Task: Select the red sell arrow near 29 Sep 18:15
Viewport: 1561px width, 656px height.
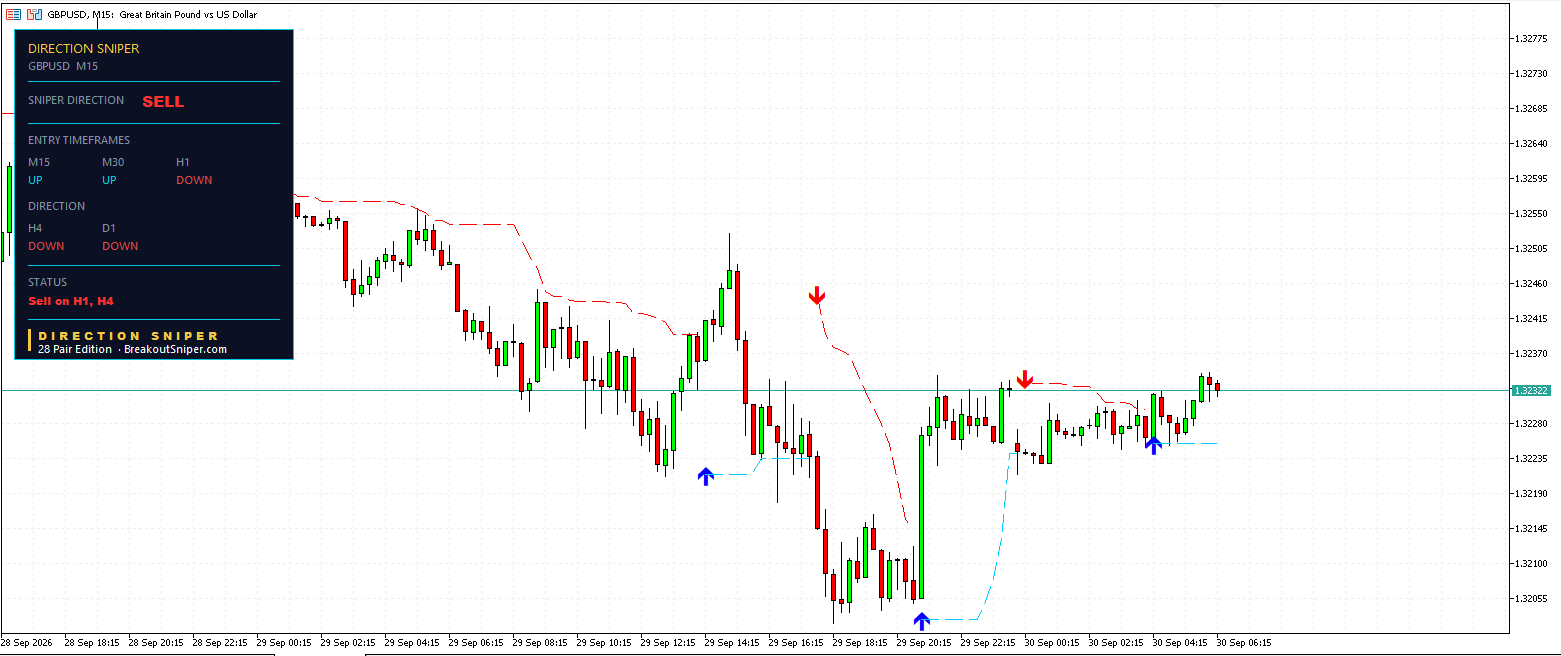Action: coord(817,295)
